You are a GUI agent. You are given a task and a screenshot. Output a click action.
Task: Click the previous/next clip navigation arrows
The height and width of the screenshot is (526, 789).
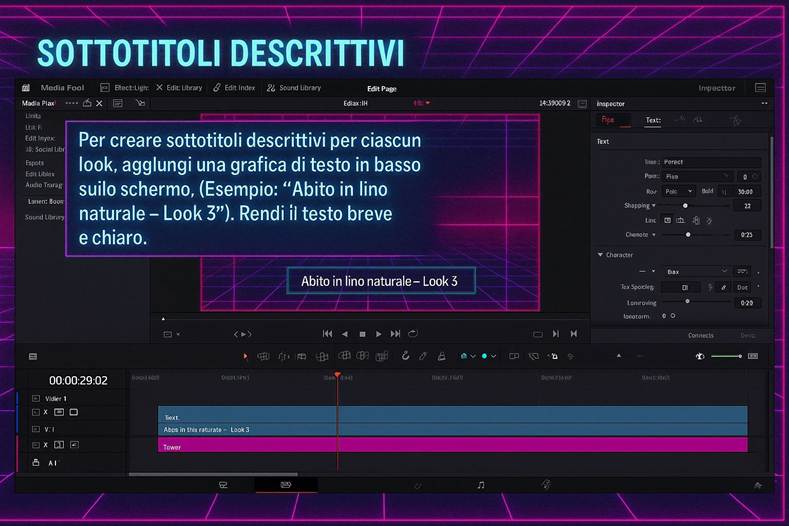[x=243, y=334]
